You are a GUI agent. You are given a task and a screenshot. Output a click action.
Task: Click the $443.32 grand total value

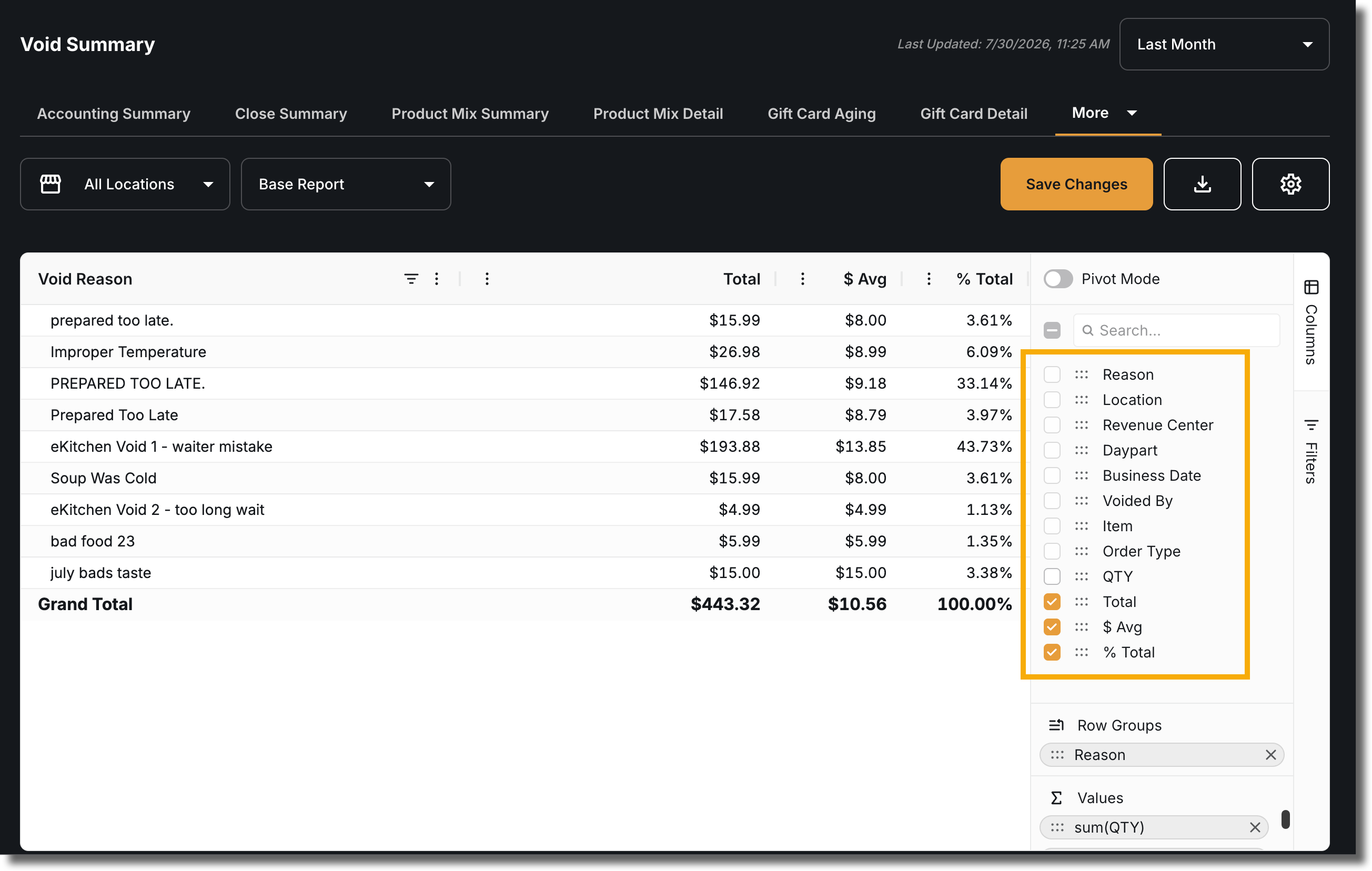point(725,603)
